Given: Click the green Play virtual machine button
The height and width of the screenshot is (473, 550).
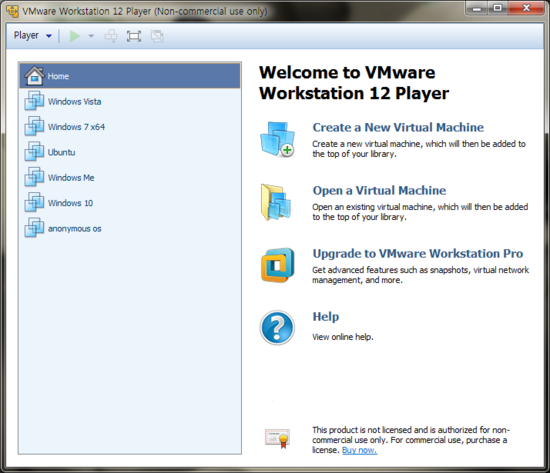Looking at the screenshot, I should click(x=75, y=36).
